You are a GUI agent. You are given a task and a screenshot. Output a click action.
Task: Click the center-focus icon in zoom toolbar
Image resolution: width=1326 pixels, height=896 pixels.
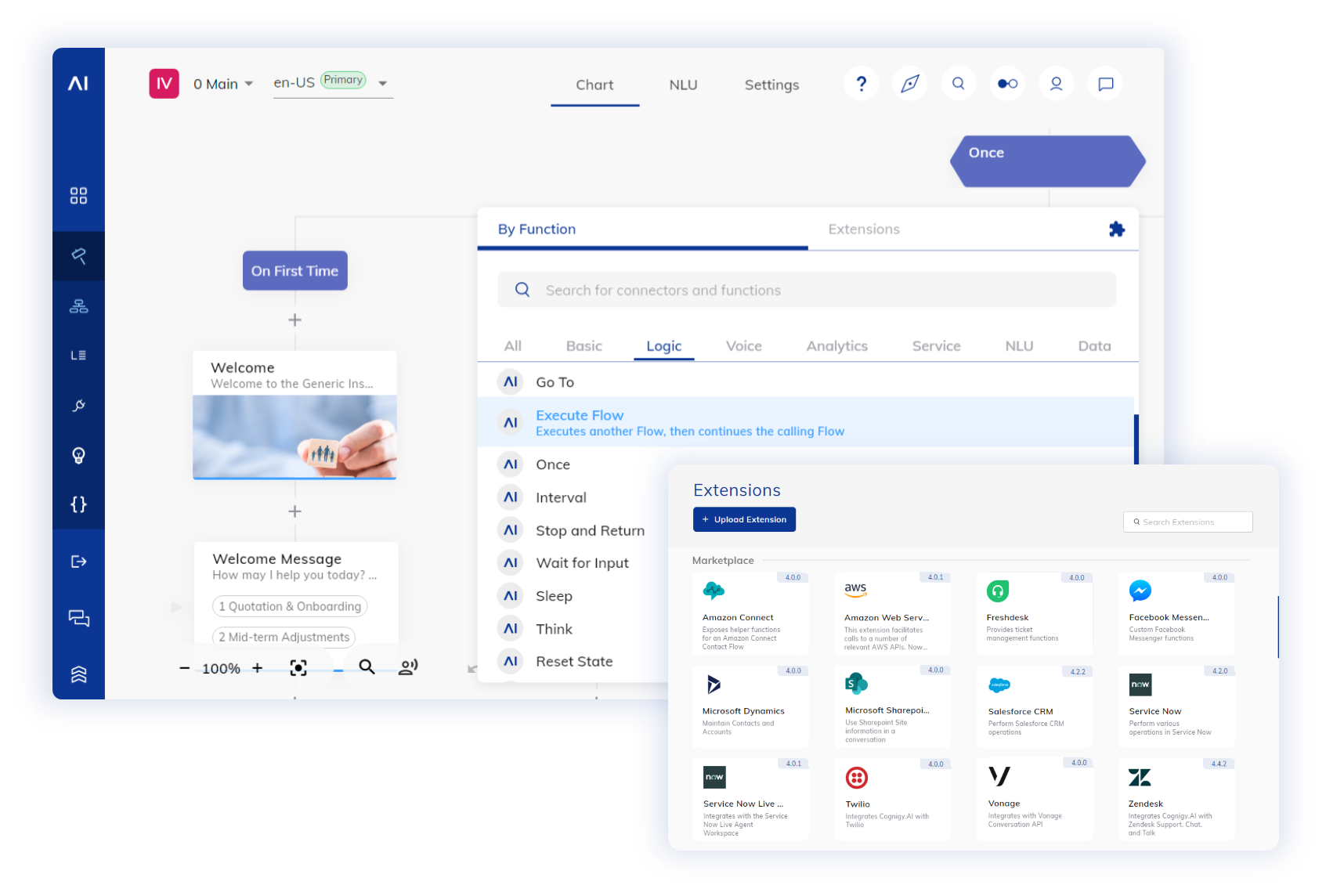[298, 667]
